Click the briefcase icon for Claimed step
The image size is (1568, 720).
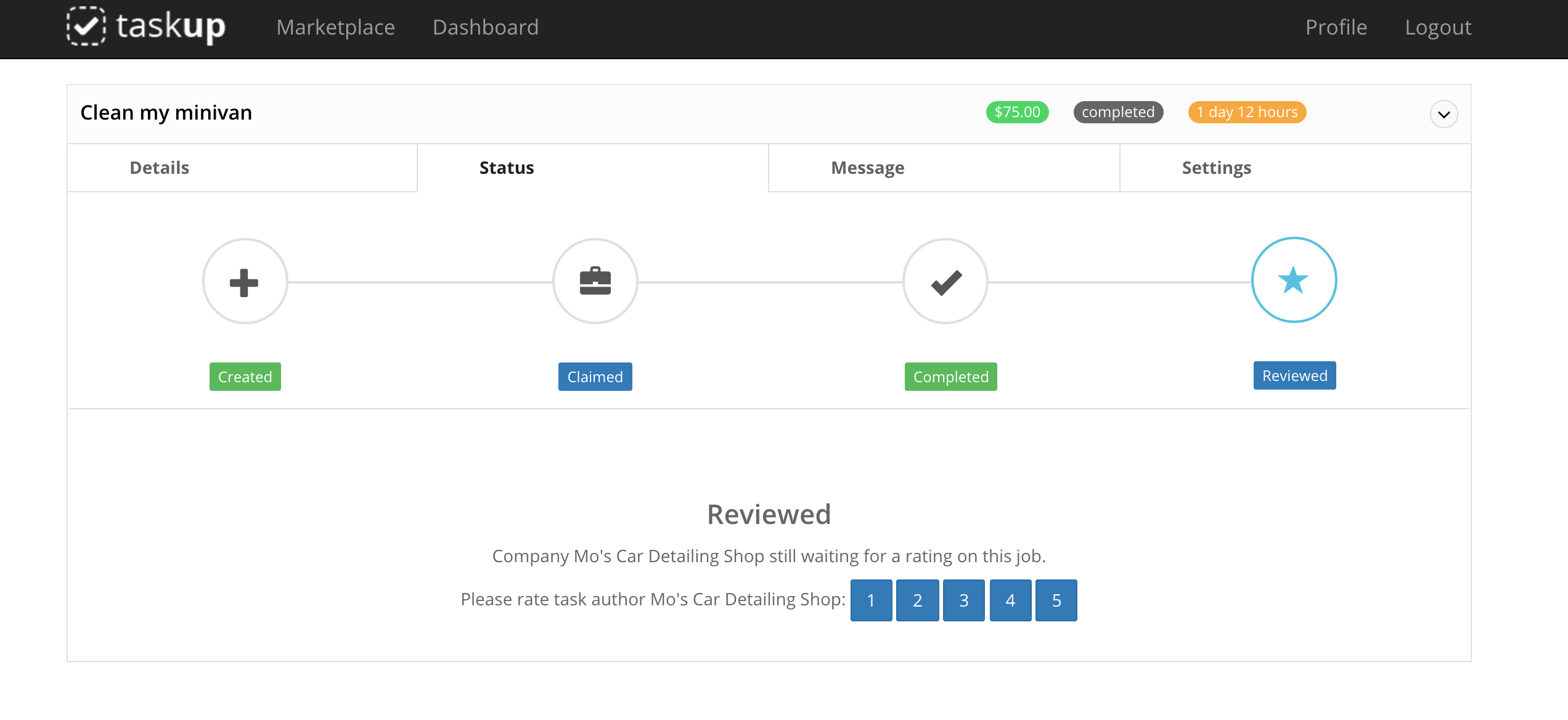pyautogui.click(x=595, y=282)
